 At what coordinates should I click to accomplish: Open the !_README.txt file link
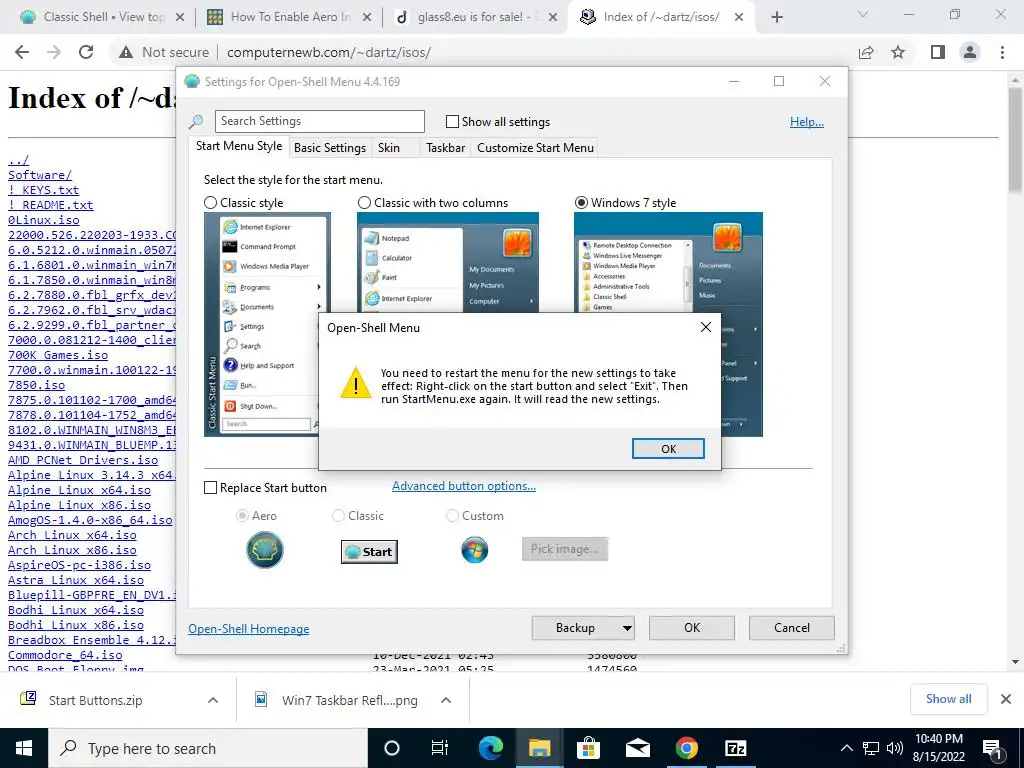coord(50,205)
